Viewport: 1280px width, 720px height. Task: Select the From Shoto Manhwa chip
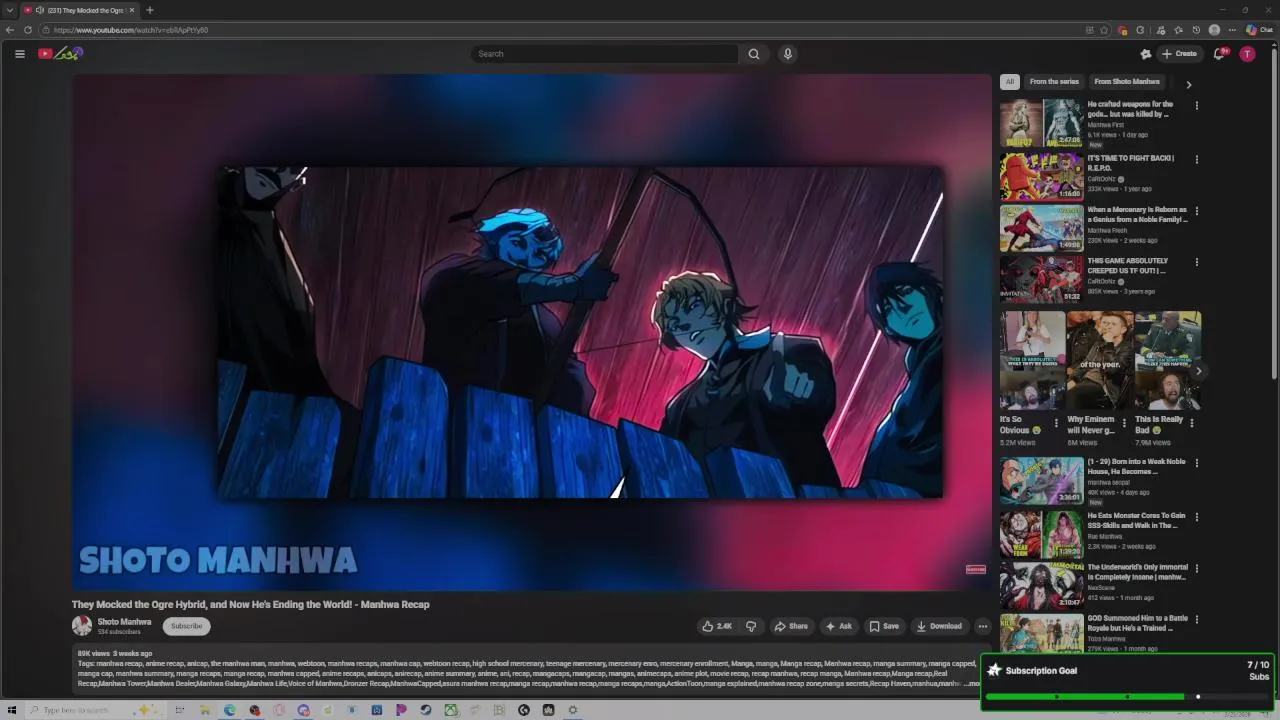pos(1127,82)
